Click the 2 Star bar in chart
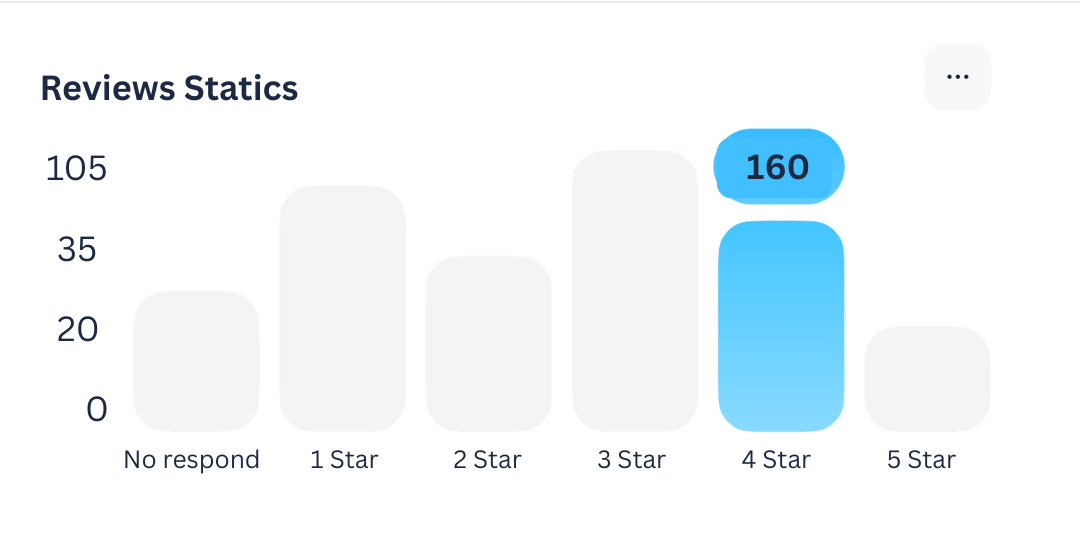This screenshot has height=536, width=1080. pos(488,343)
